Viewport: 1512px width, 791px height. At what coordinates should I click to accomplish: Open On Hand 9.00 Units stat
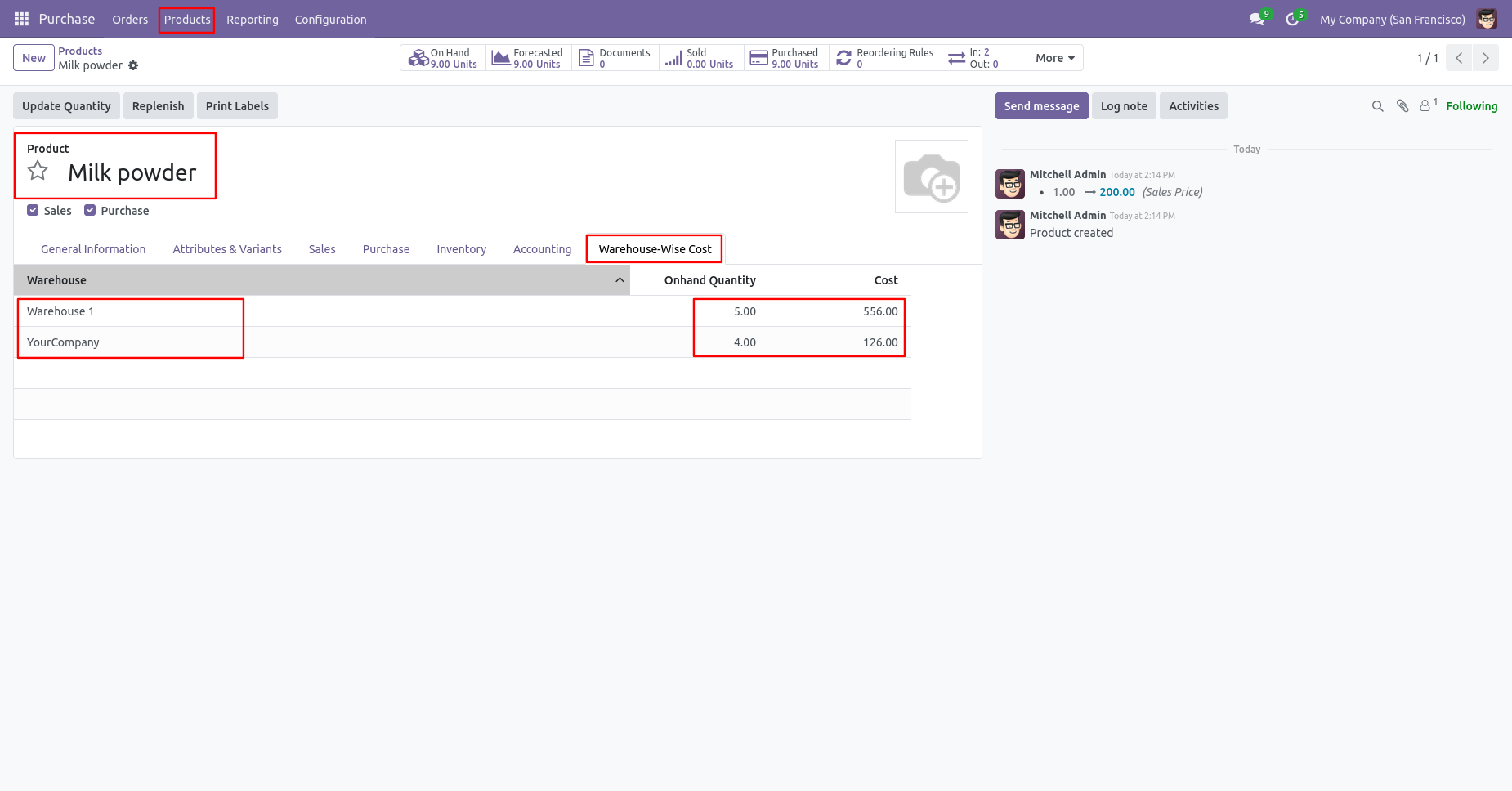[442, 58]
